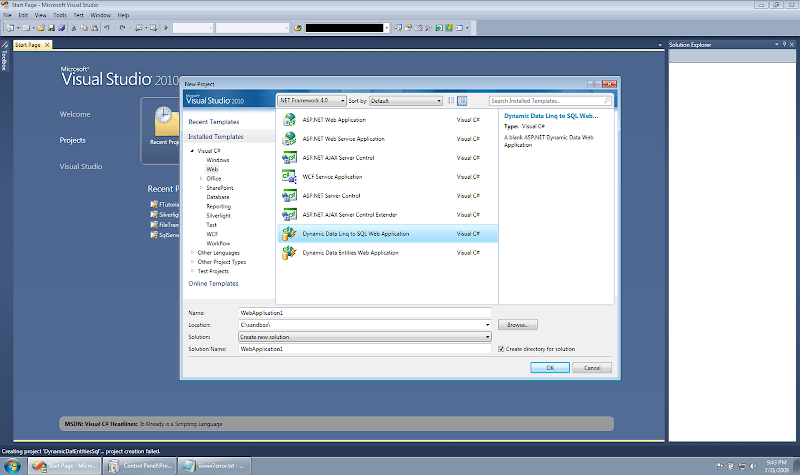This screenshot has width=800, height=475.
Task: Click in the project Name field
Action: point(365,313)
